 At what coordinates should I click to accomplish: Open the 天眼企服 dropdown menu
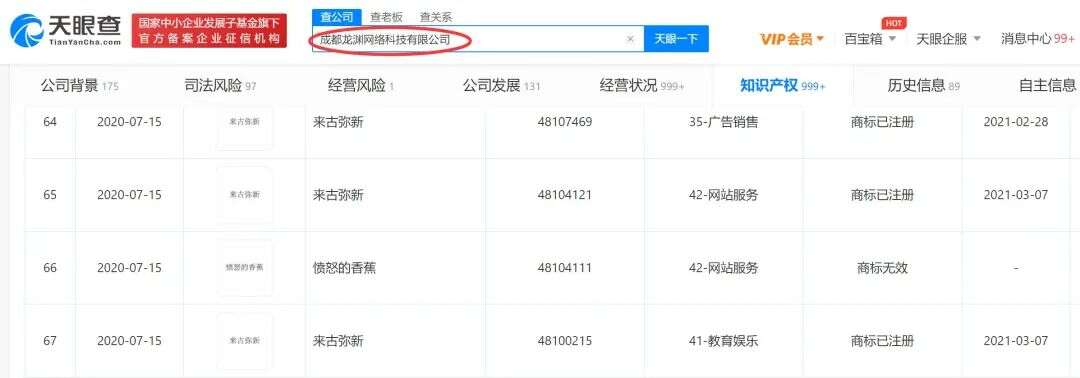[949, 39]
